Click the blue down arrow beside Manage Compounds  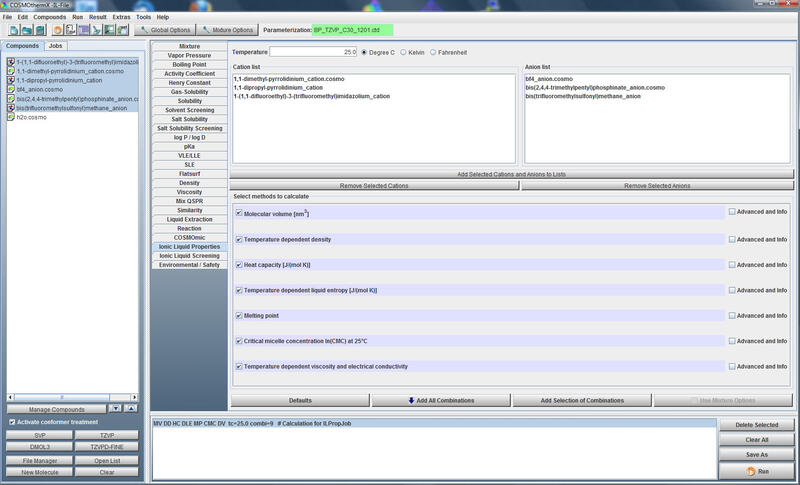115,408
